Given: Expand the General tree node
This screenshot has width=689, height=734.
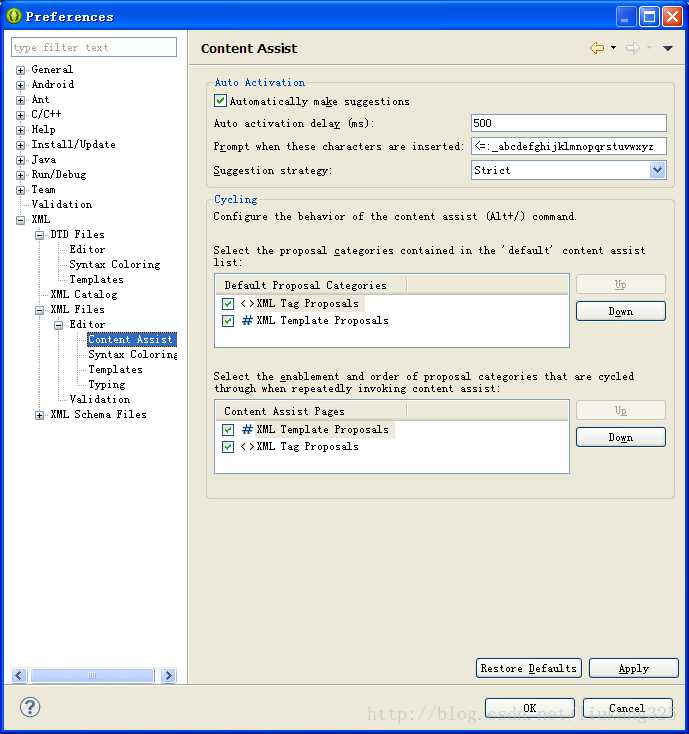Looking at the screenshot, I should pyautogui.click(x=20, y=70).
